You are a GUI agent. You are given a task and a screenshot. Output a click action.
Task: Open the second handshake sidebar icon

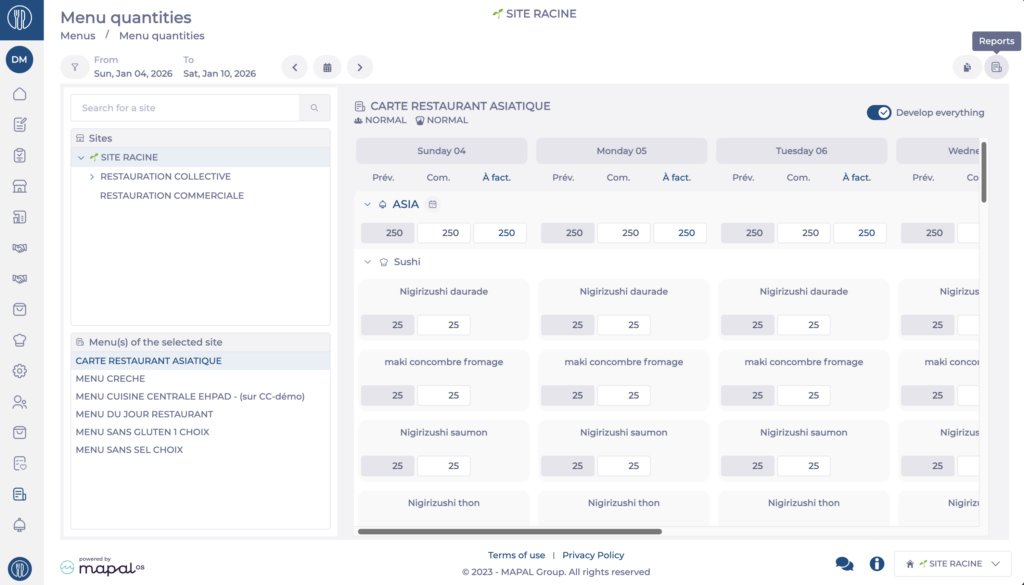[20, 279]
